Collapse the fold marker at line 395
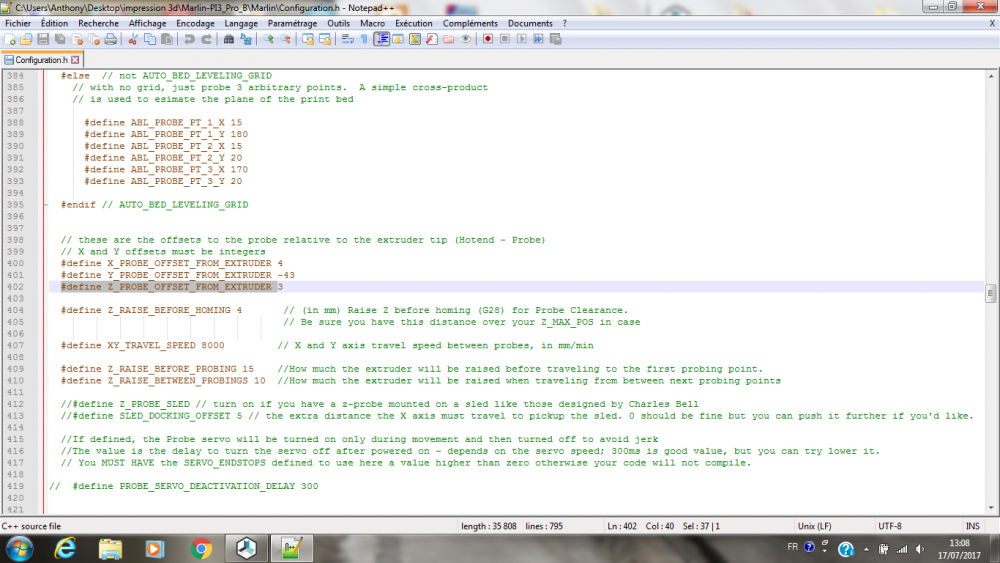Screen dimensions: 1000x563 point(46,205)
